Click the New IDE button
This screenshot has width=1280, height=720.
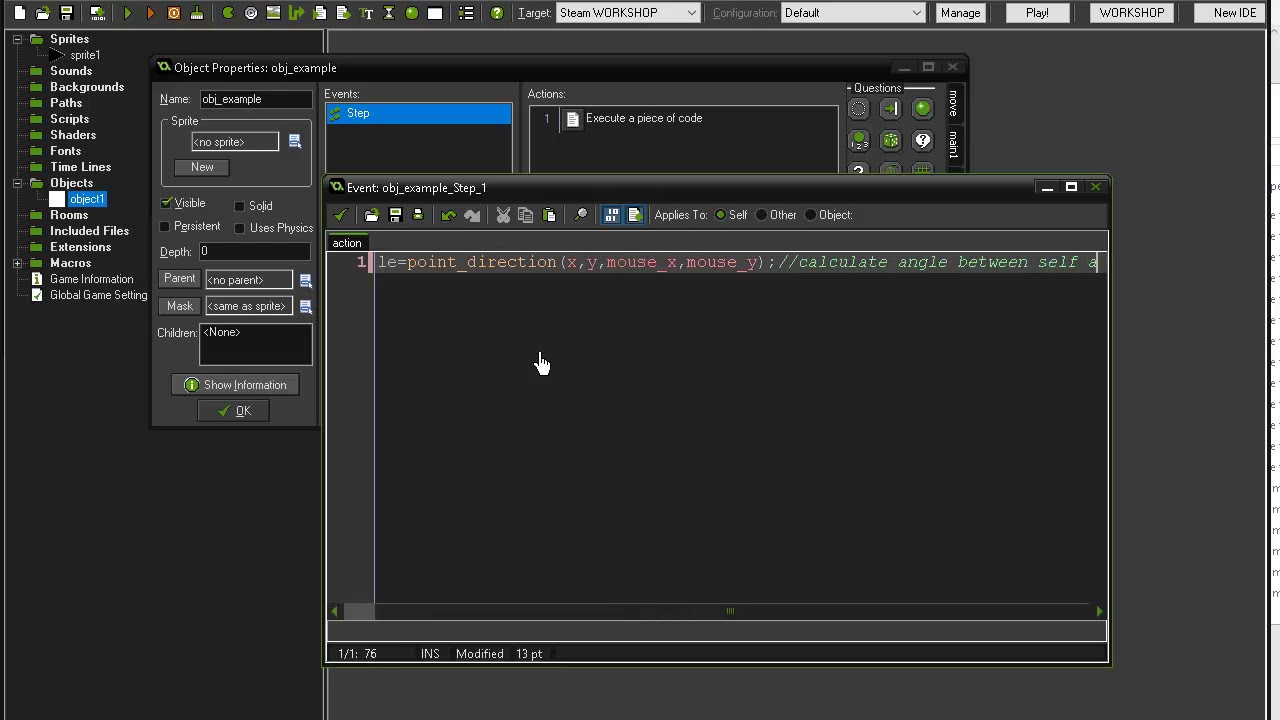[x=1235, y=13]
